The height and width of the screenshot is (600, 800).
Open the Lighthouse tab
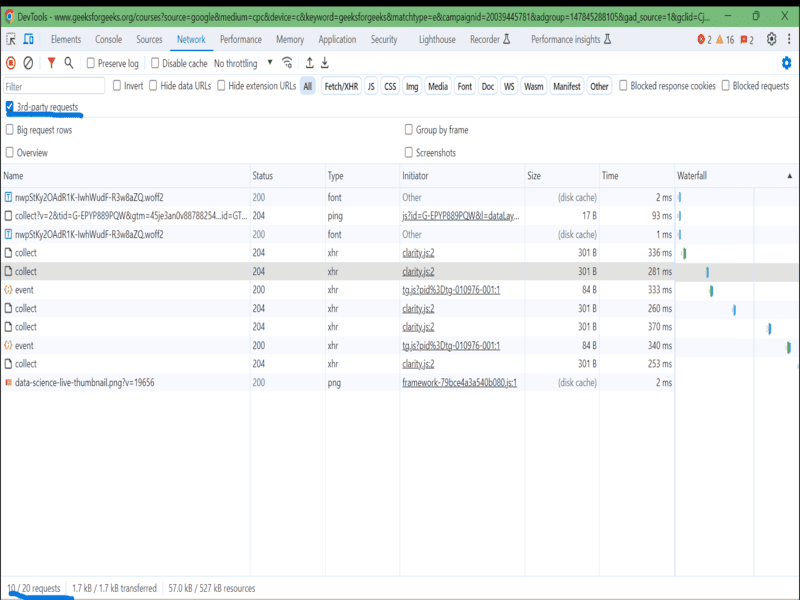[x=437, y=39]
